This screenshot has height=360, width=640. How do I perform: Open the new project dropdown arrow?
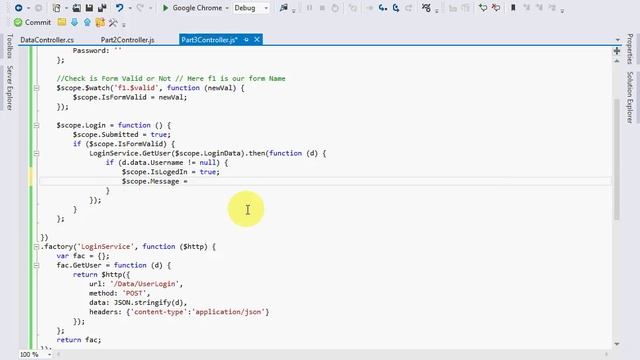[x=66, y=8]
